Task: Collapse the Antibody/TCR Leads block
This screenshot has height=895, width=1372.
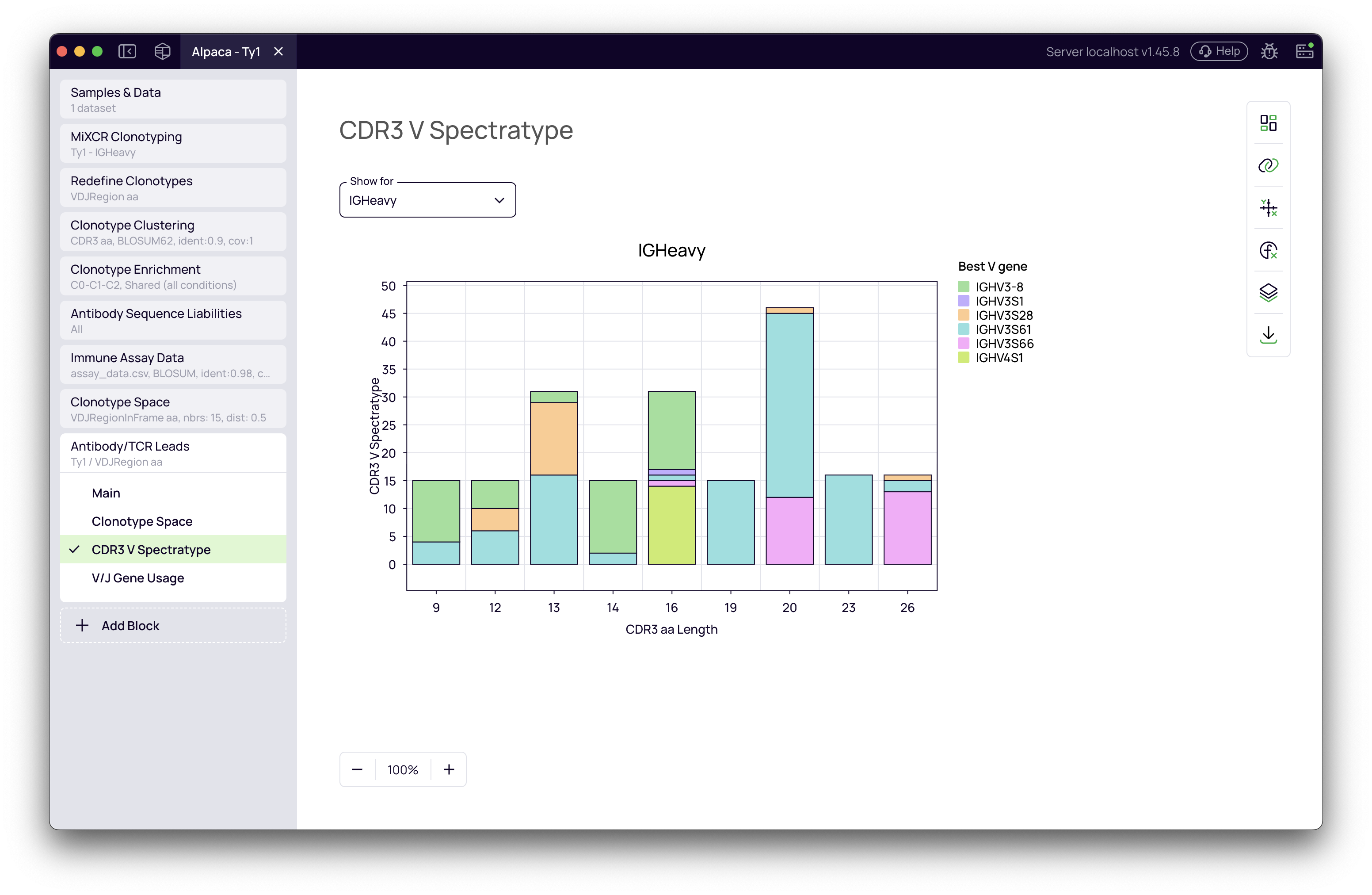Action: [173, 453]
